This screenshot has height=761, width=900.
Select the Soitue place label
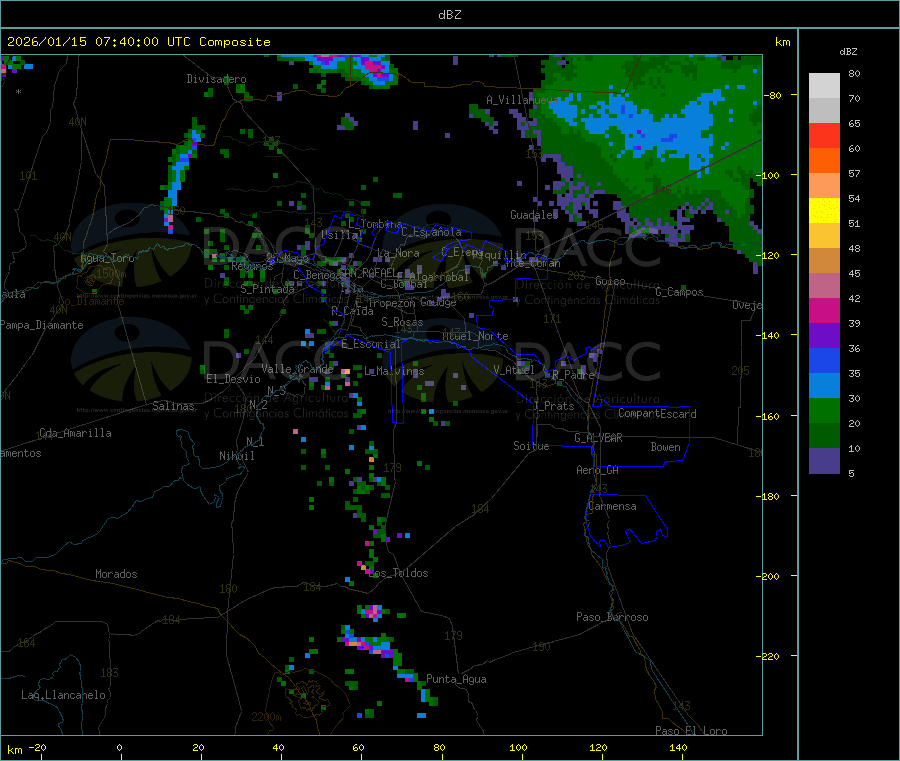click(x=531, y=446)
